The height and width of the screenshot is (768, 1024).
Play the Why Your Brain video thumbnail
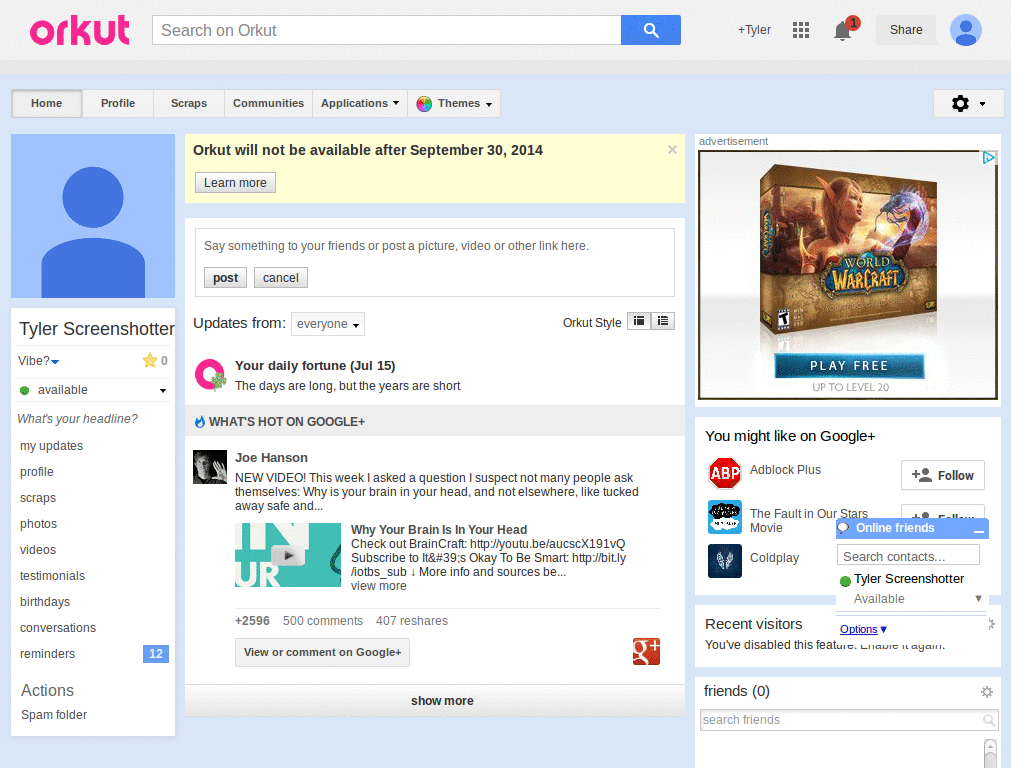[x=287, y=554]
